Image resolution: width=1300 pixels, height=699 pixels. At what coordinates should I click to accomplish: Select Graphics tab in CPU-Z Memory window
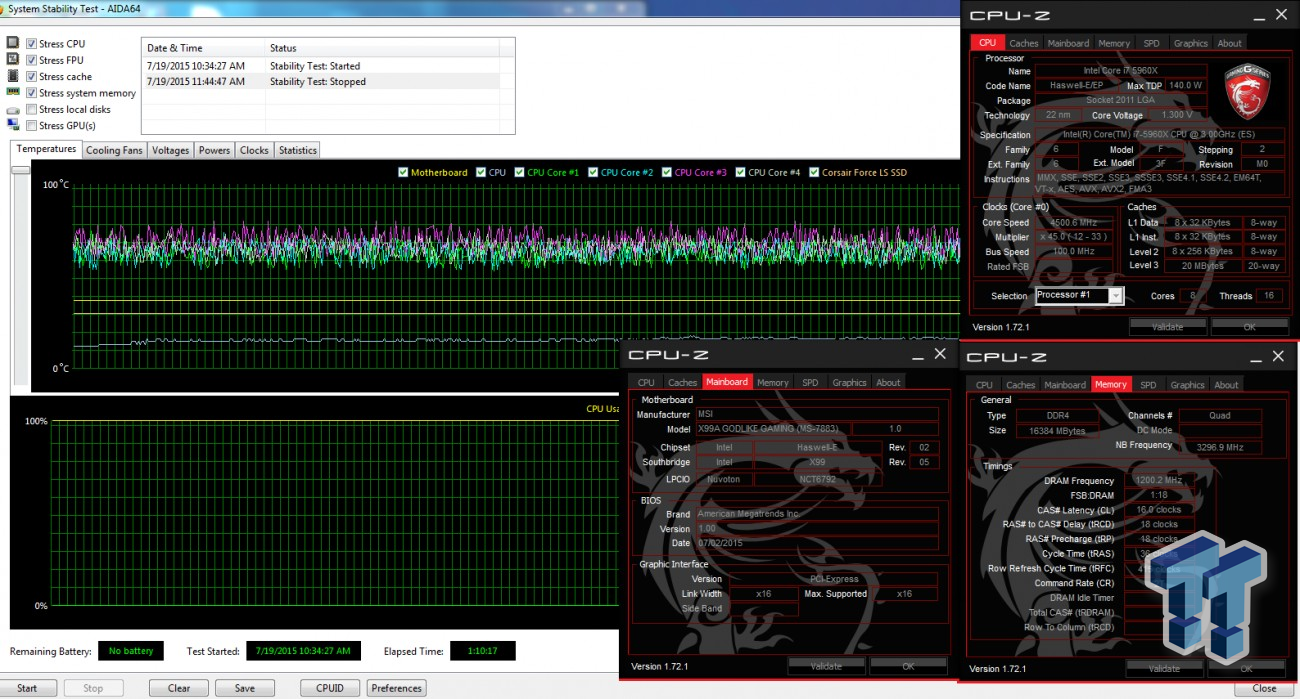click(1188, 385)
